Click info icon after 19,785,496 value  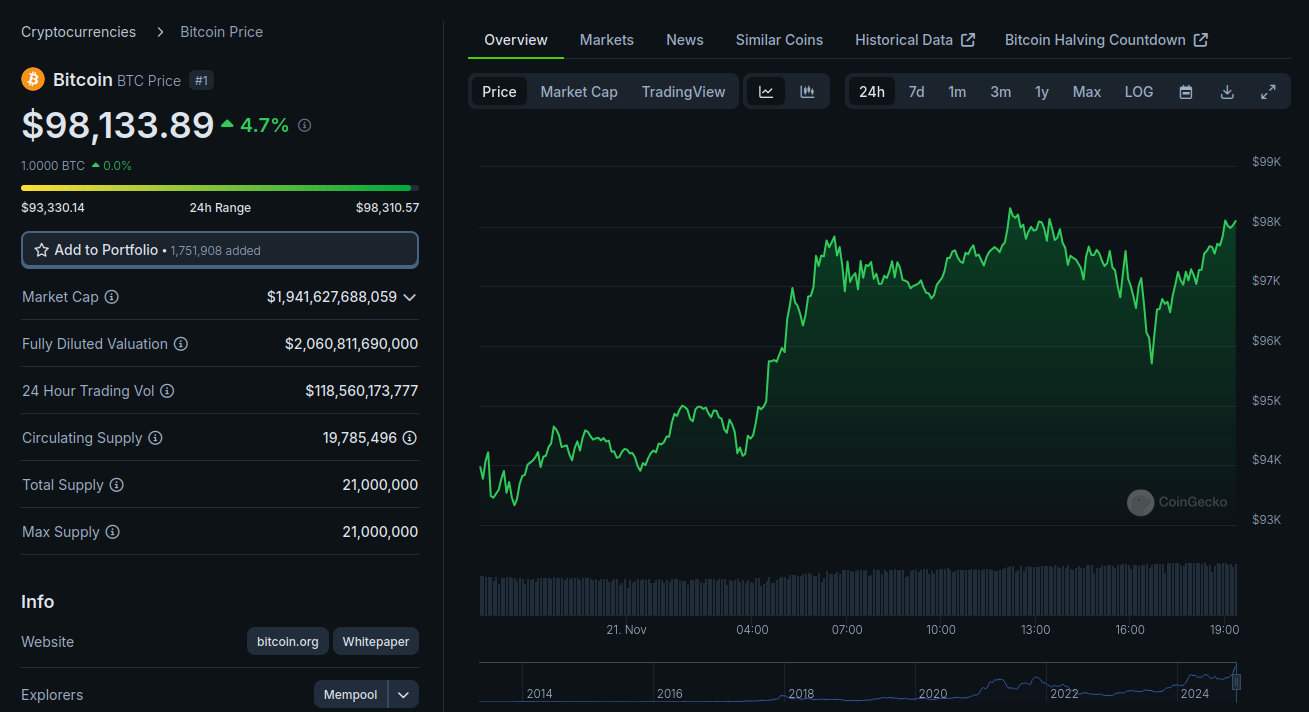click(x=410, y=438)
